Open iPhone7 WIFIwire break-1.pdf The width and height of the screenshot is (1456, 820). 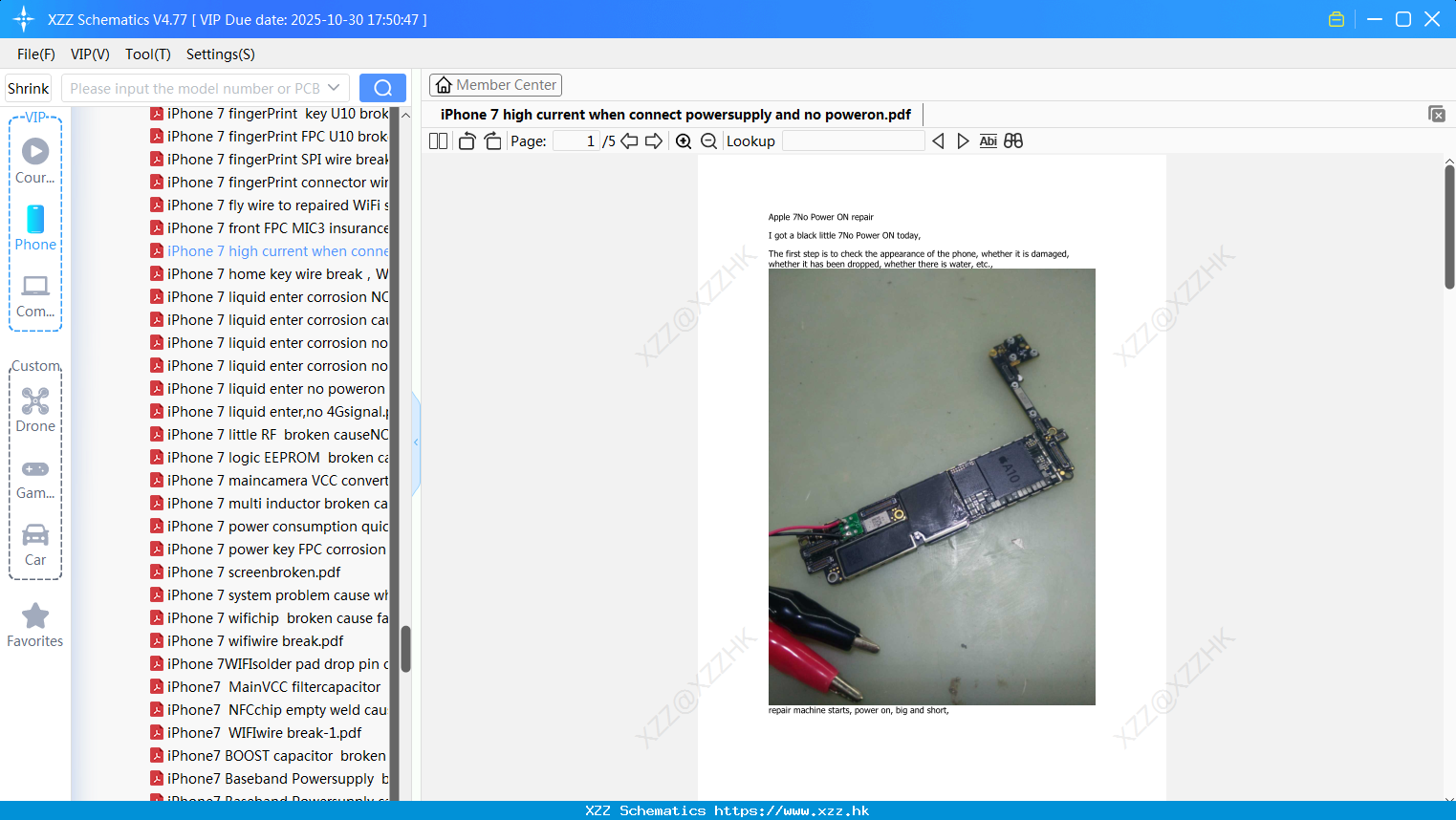click(x=256, y=733)
